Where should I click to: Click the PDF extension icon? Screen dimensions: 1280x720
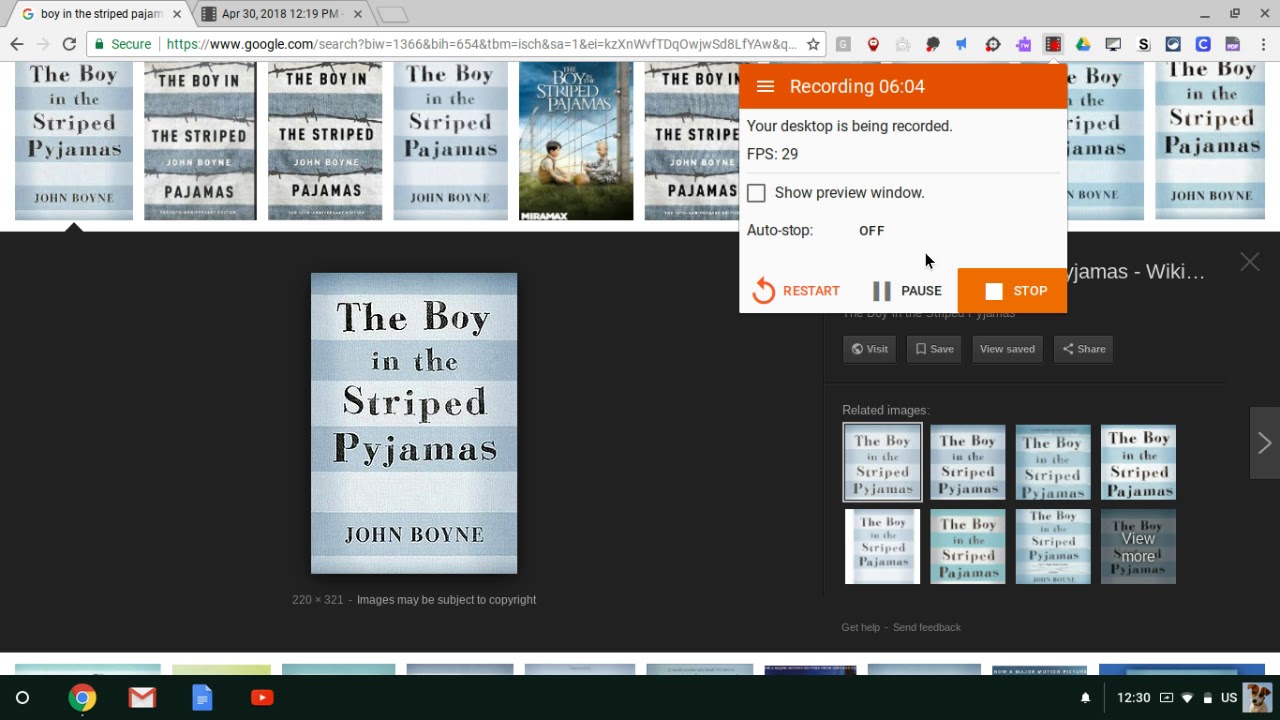tap(1233, 44)
